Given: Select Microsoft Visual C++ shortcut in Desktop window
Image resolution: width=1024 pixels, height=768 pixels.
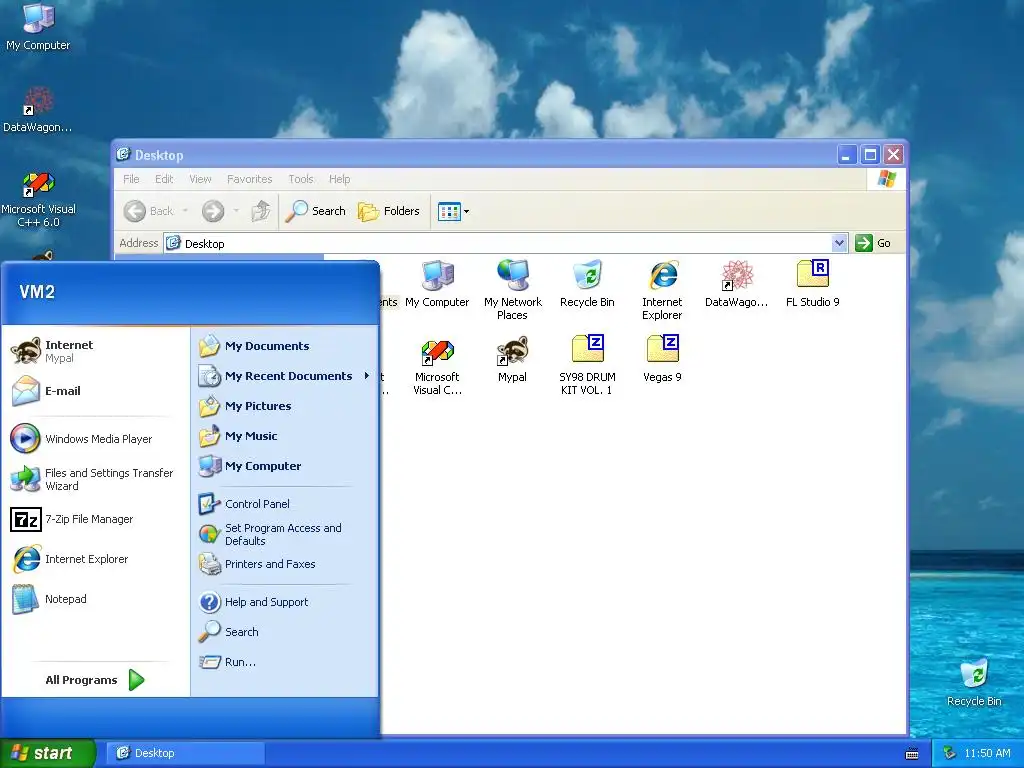Looking at the screenshot, I should click(437, 366).
